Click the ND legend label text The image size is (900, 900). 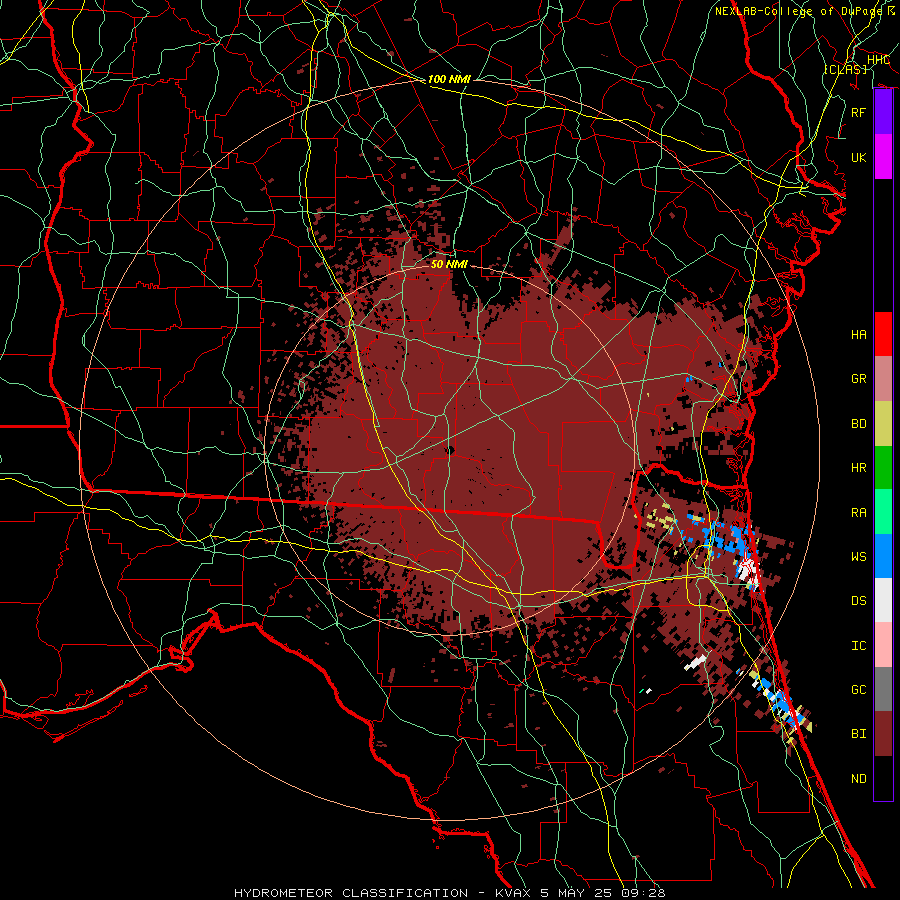point(859,779)
